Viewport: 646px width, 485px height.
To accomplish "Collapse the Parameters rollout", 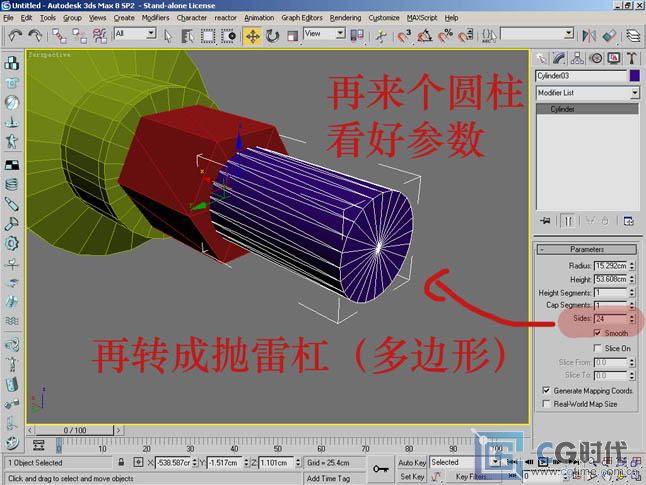I will point(587,249).
